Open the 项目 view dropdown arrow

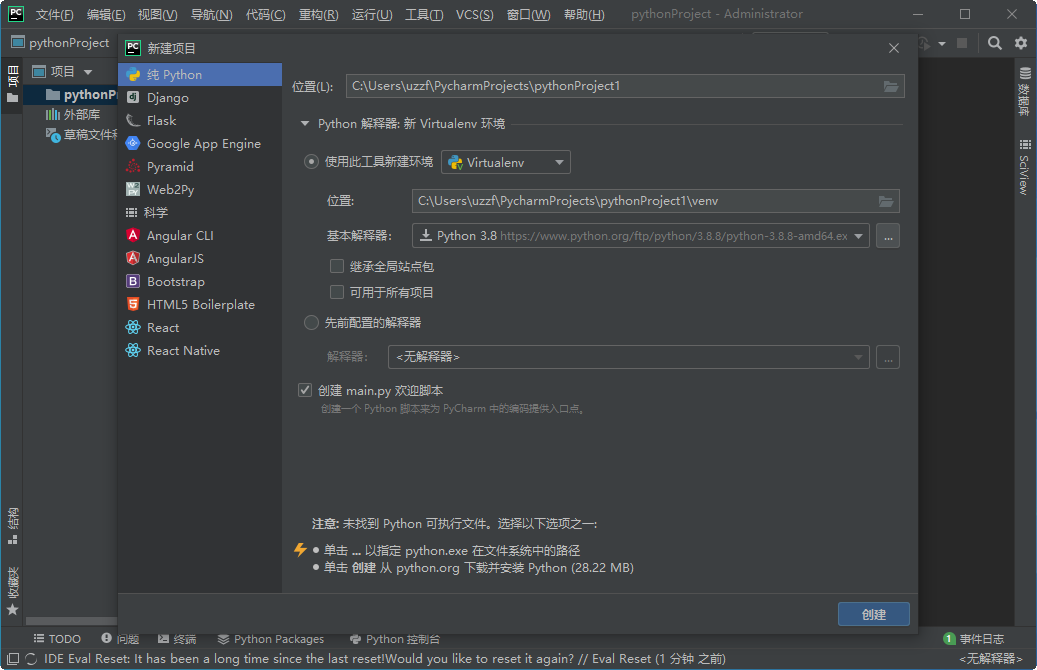pos(88,71)
